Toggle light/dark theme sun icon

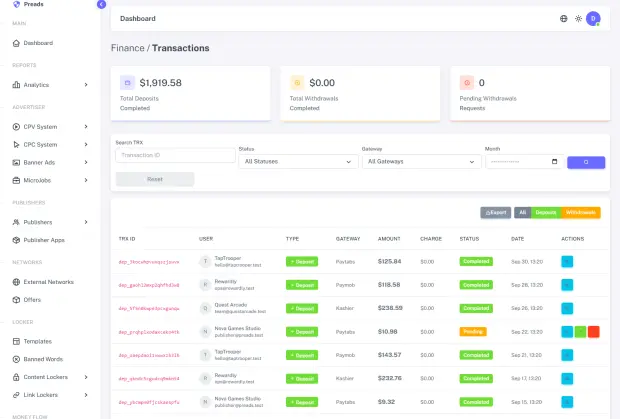[x=578, y=19]
